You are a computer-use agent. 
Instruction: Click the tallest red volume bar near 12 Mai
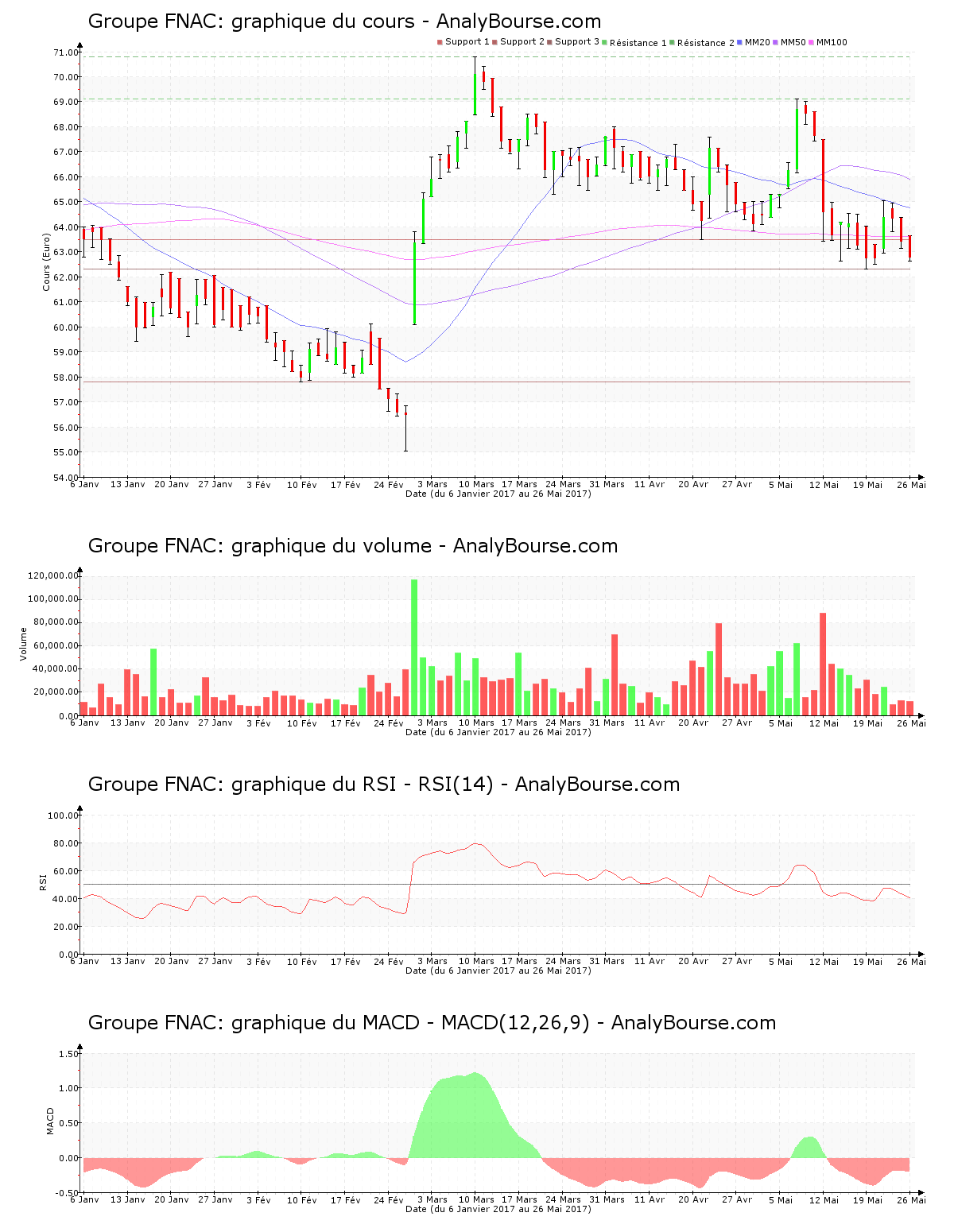(x=824, y=664)
